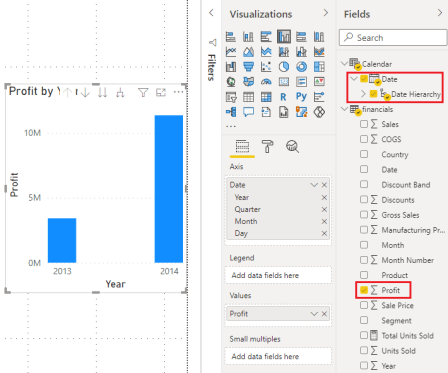Remove Profit from Values
This screenshot has width=448, height=373.
point(324,314)
